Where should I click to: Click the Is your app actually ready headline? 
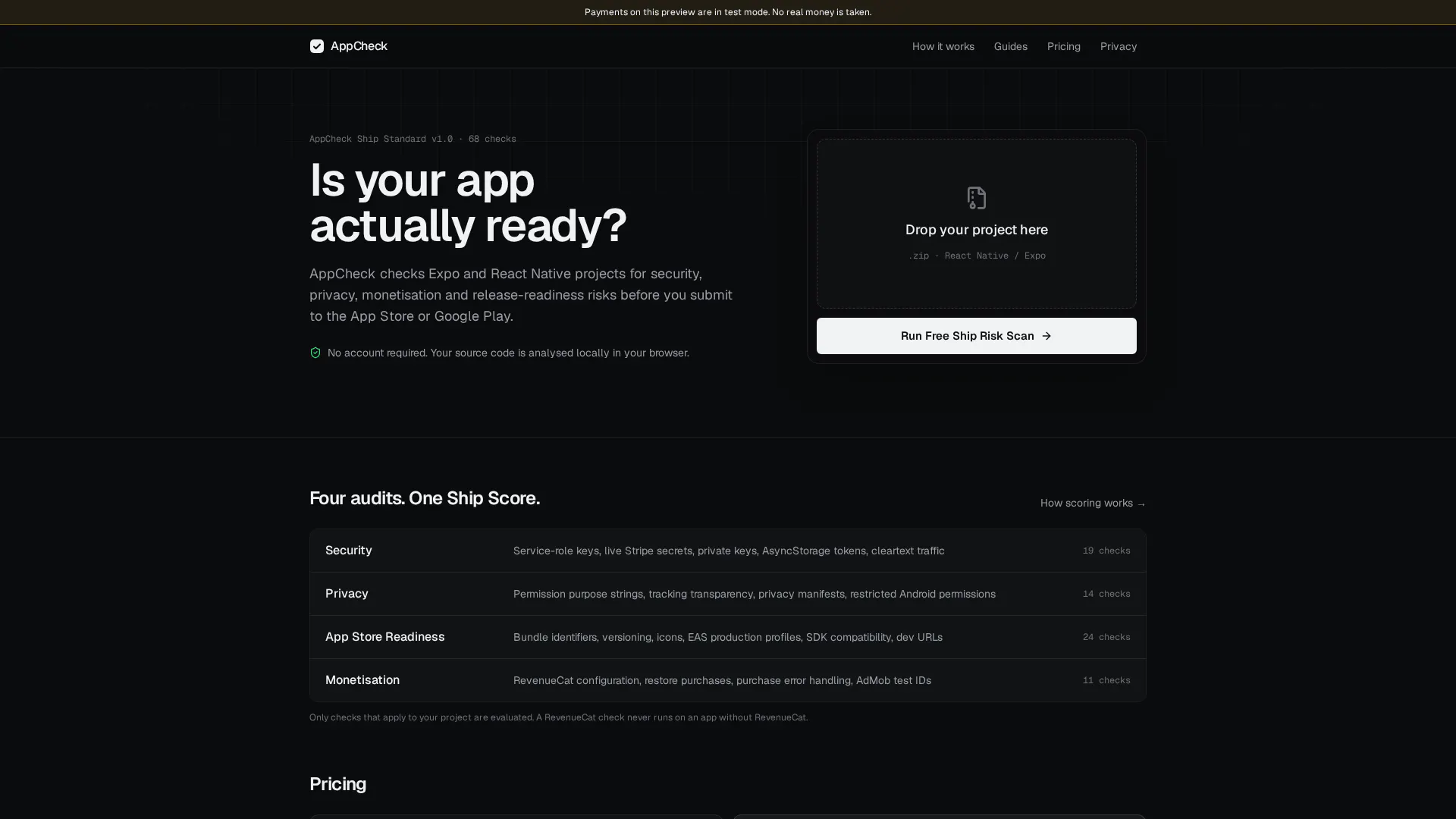(468, 203)
